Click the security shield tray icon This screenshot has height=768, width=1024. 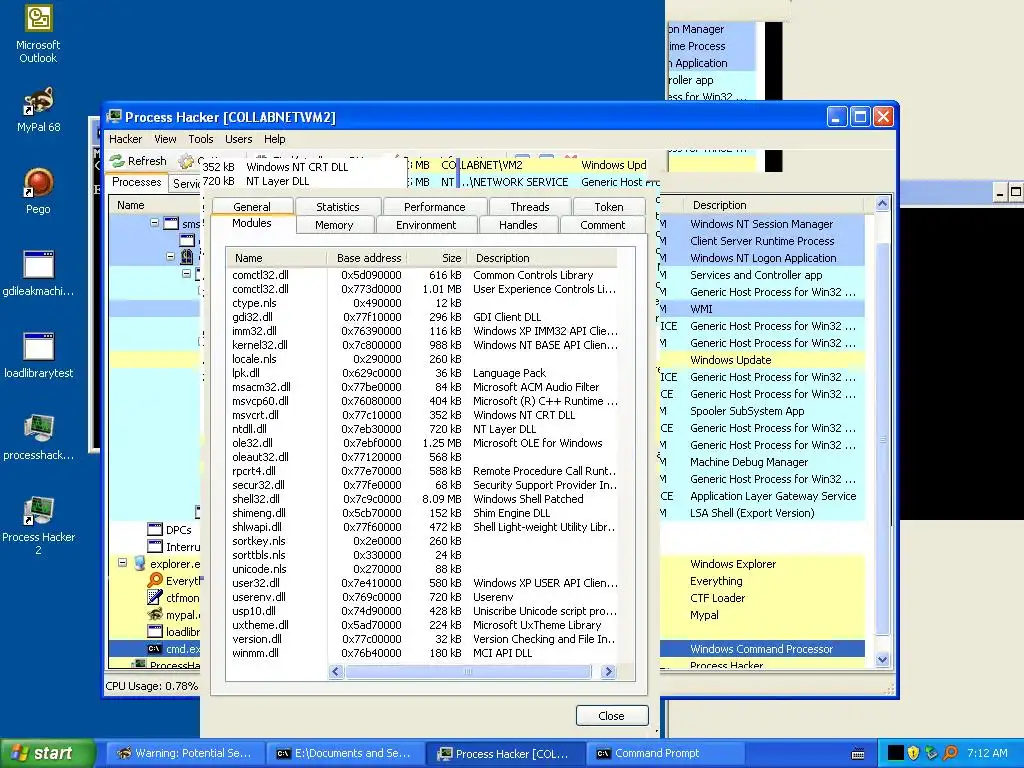[x=914, y=753]
